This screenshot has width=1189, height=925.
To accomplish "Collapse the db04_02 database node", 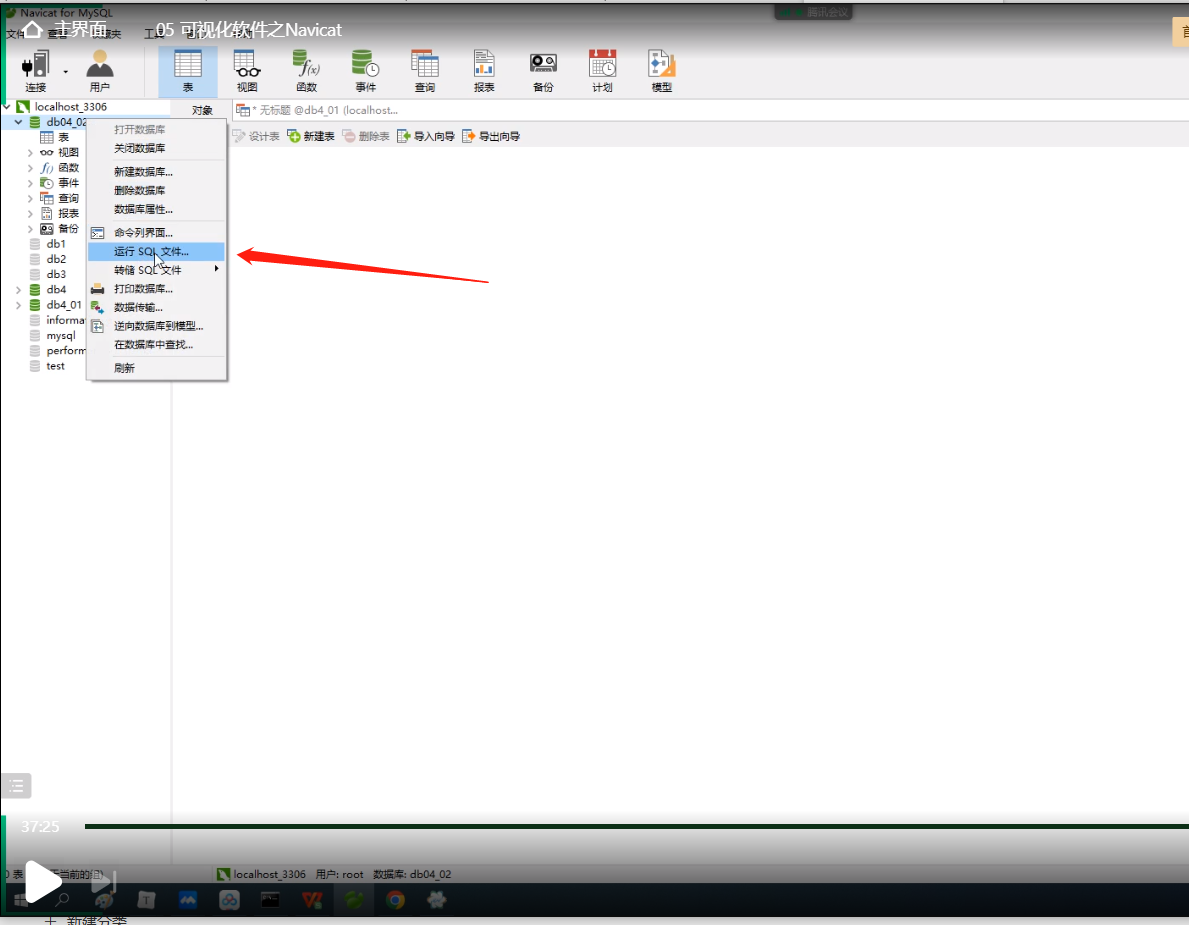I will (x=18, y=122).
